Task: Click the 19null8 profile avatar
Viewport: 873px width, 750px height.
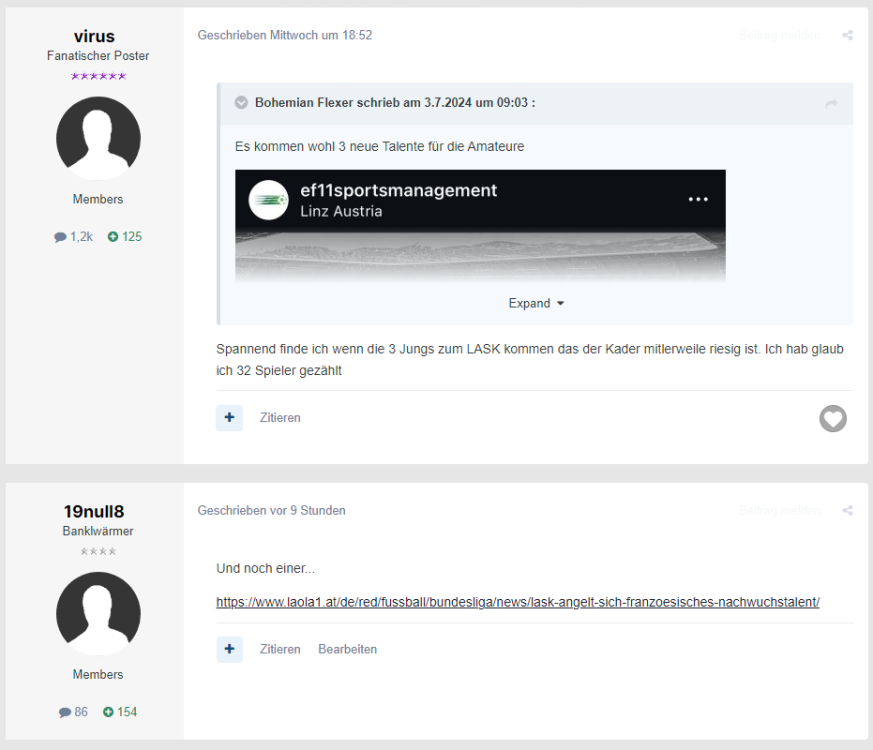Action: (98, 613)
